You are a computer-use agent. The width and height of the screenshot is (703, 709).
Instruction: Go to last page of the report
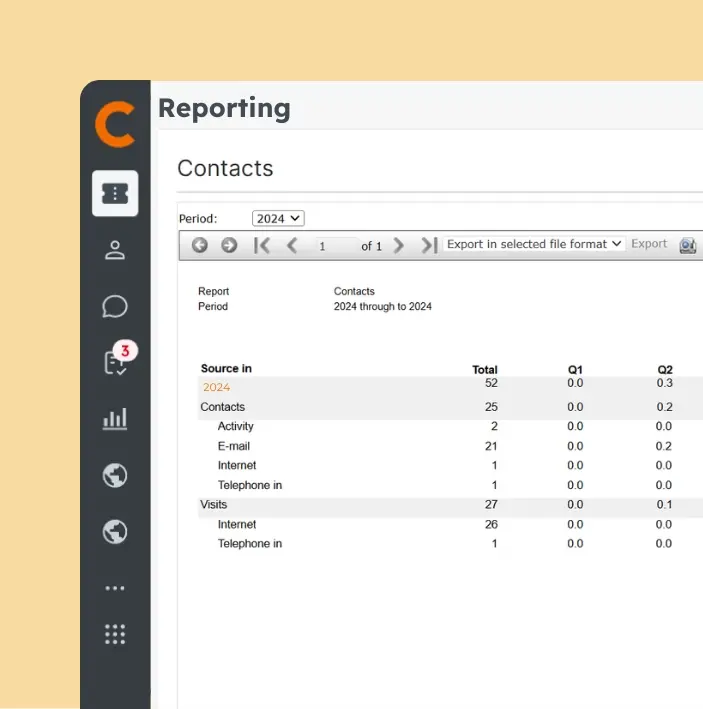pyautogui.click(x=429, y=245)
